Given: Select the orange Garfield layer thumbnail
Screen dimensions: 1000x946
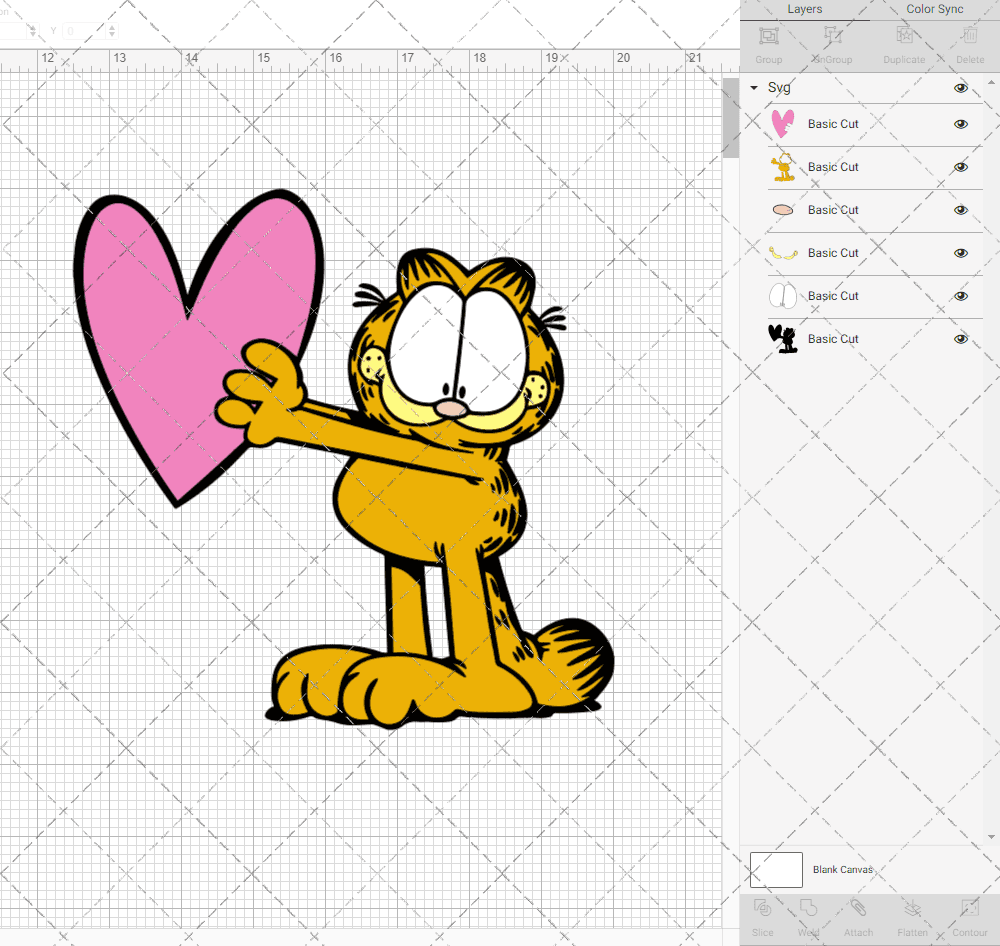Looking at the screenshot, I should [783, 167].
